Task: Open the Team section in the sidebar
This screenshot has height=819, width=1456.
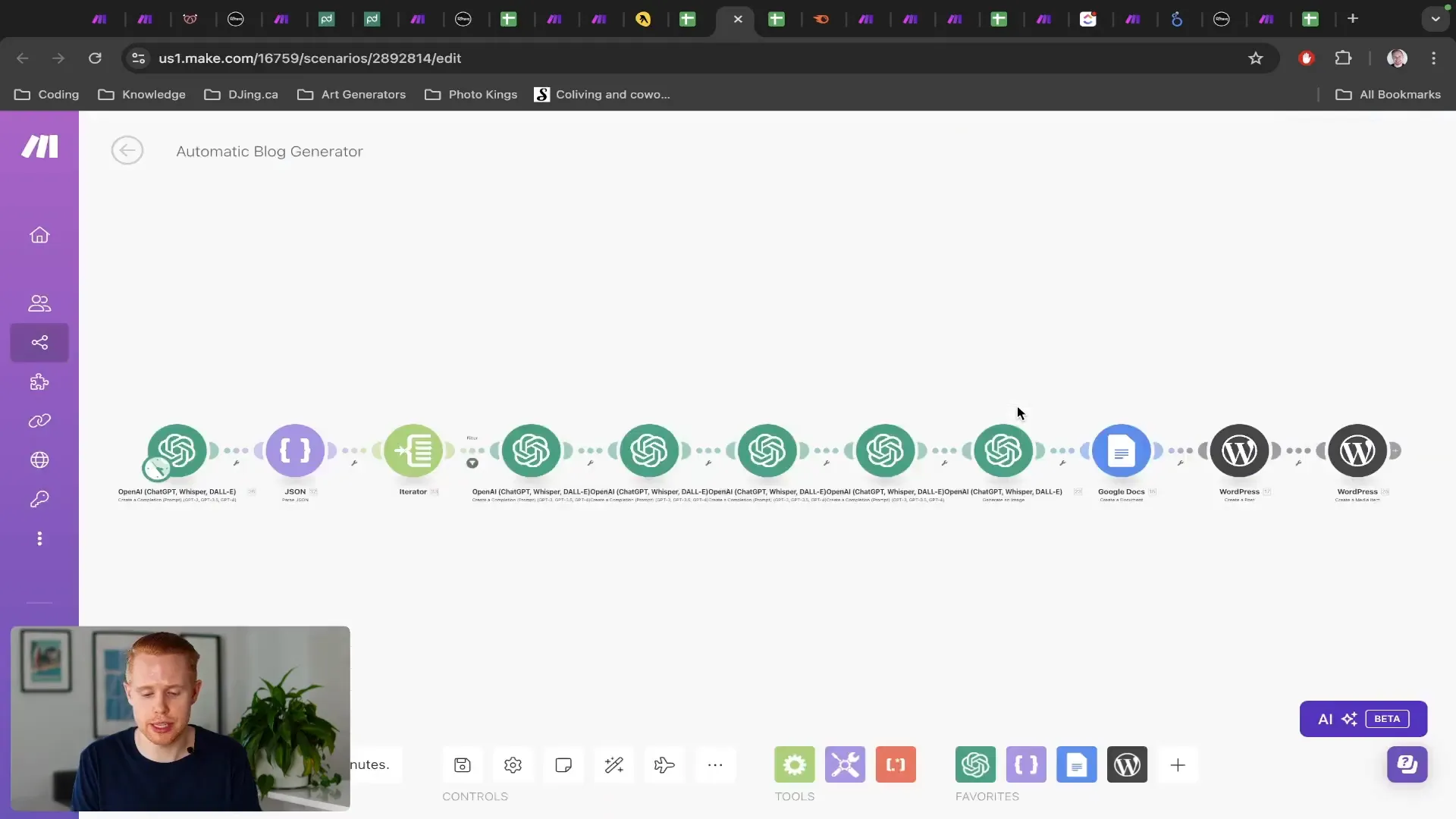Action: 39,303
